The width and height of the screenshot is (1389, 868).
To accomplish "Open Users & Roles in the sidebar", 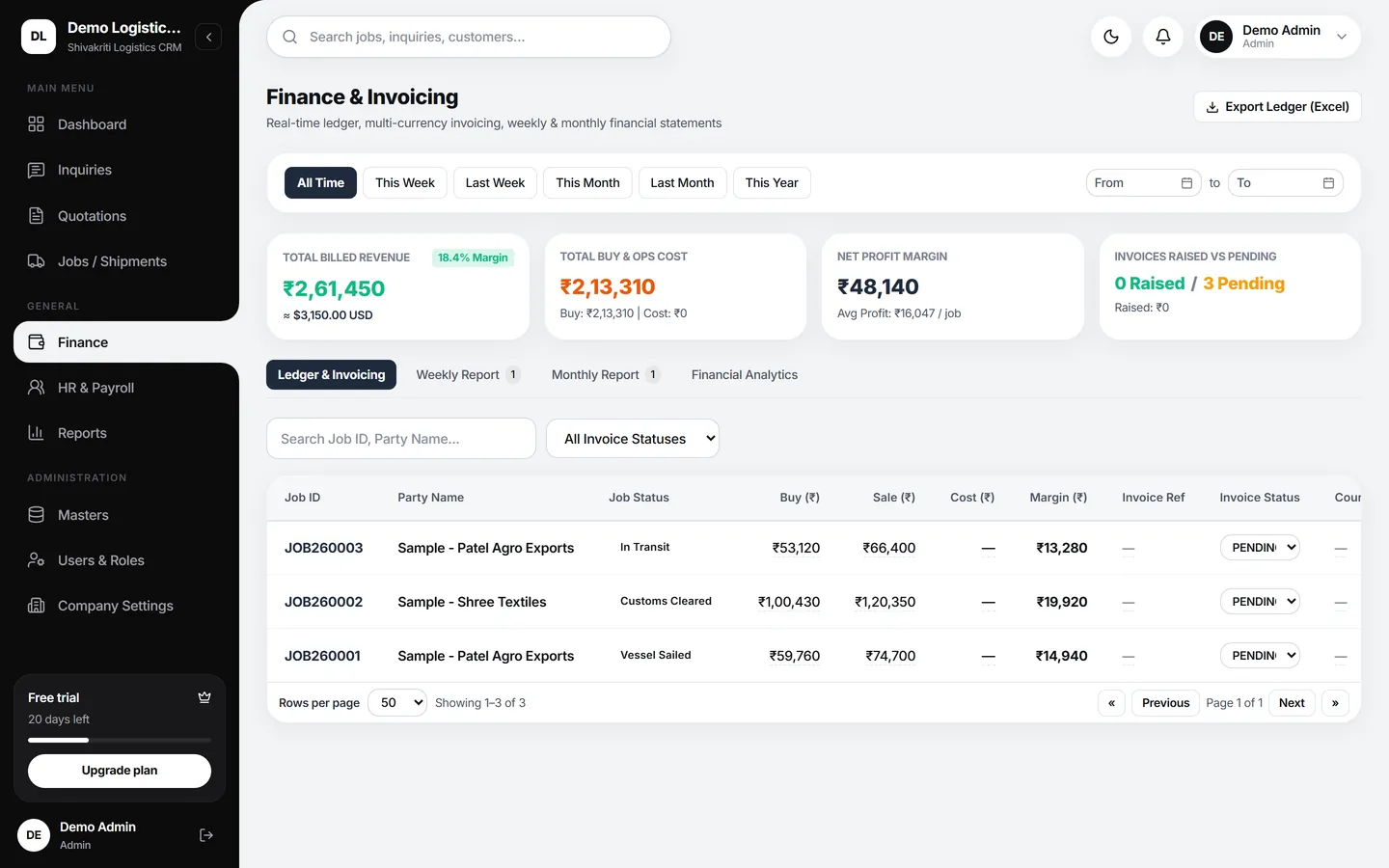I will coord(120,560).
